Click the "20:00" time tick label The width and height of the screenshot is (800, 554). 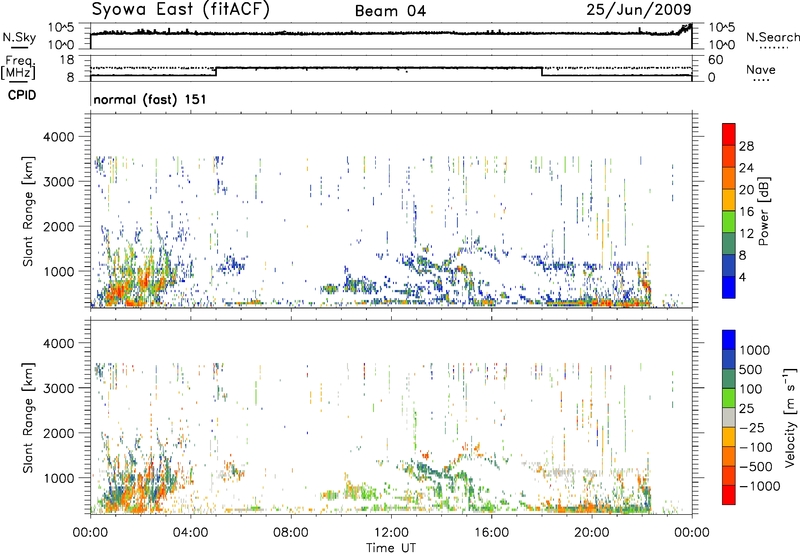coord(592,533)
